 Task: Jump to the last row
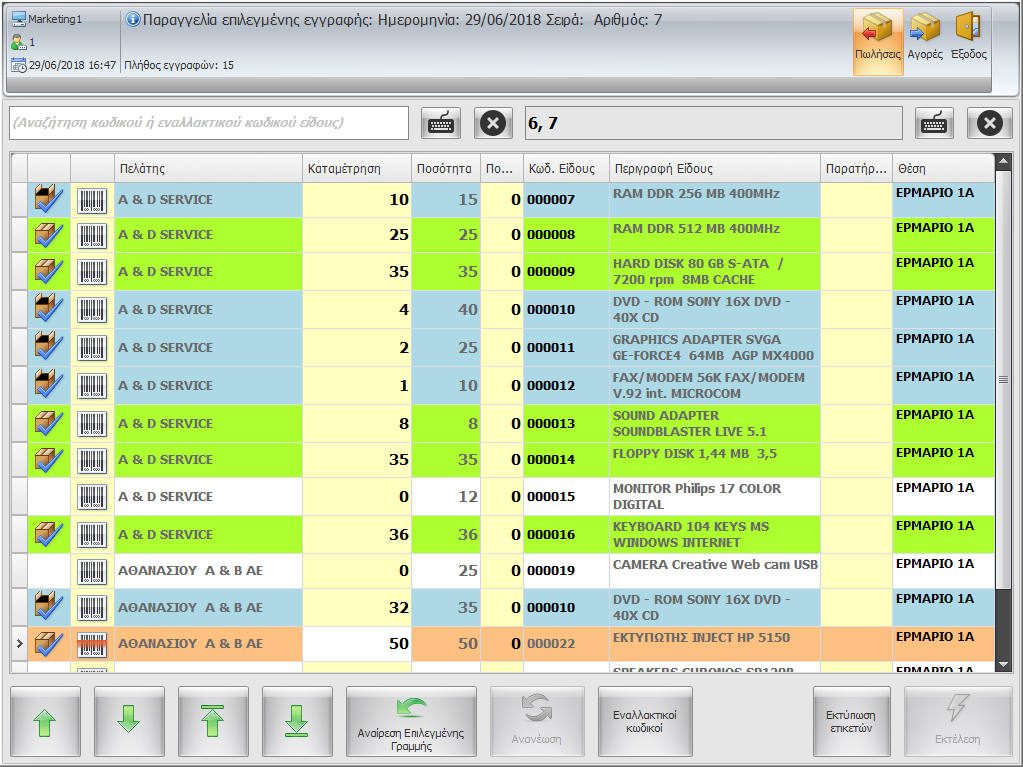click(x=298, y=721)
